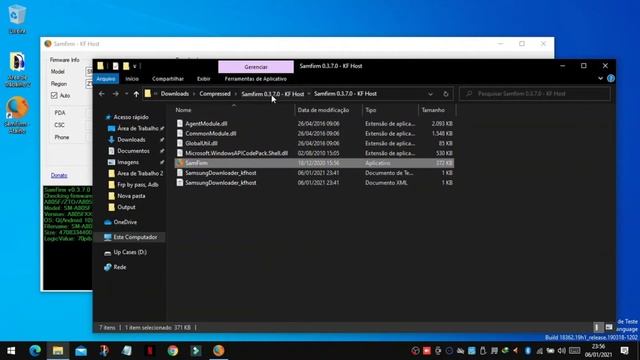Screen dimensions: 640x360
Task: Open the Compartilhar ribbon tab
Action: (168, 79)
